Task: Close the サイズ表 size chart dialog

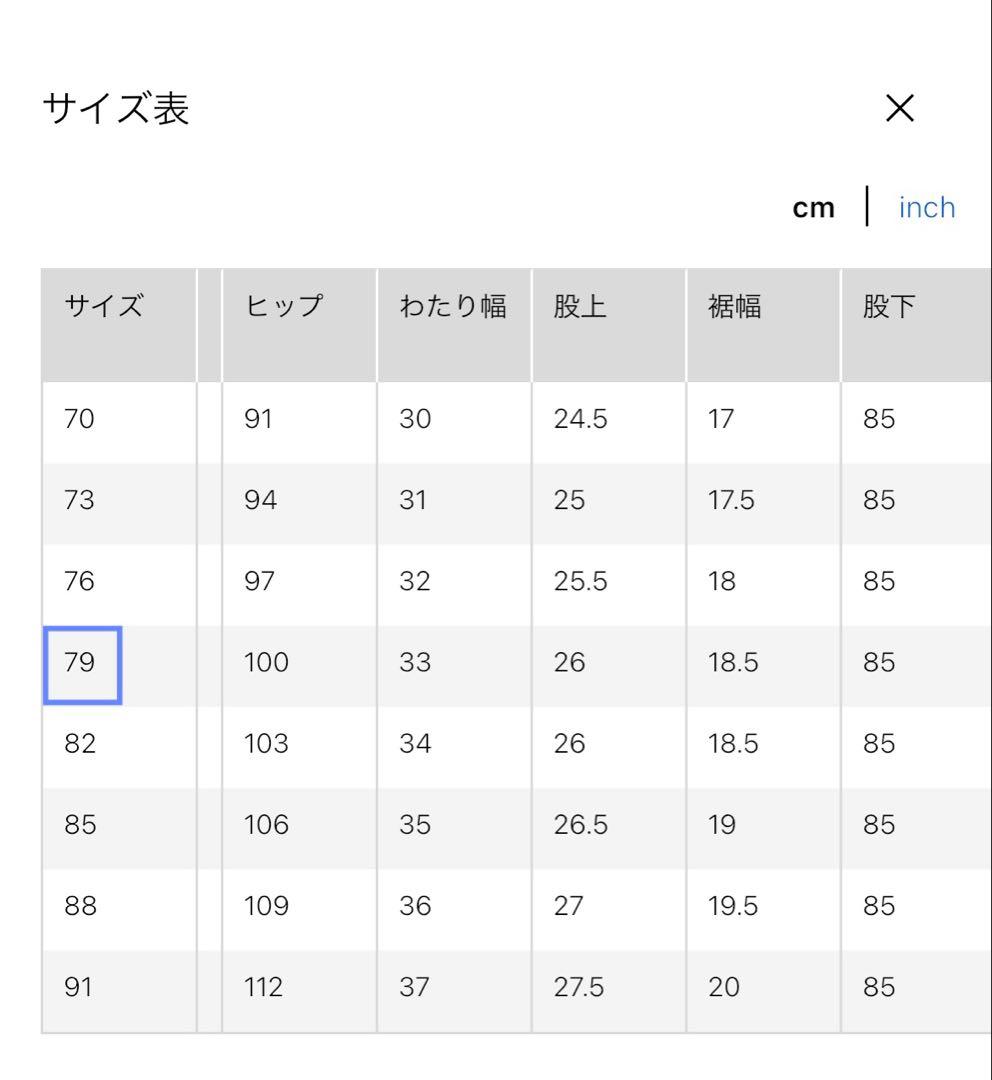Action: point(899,107)
